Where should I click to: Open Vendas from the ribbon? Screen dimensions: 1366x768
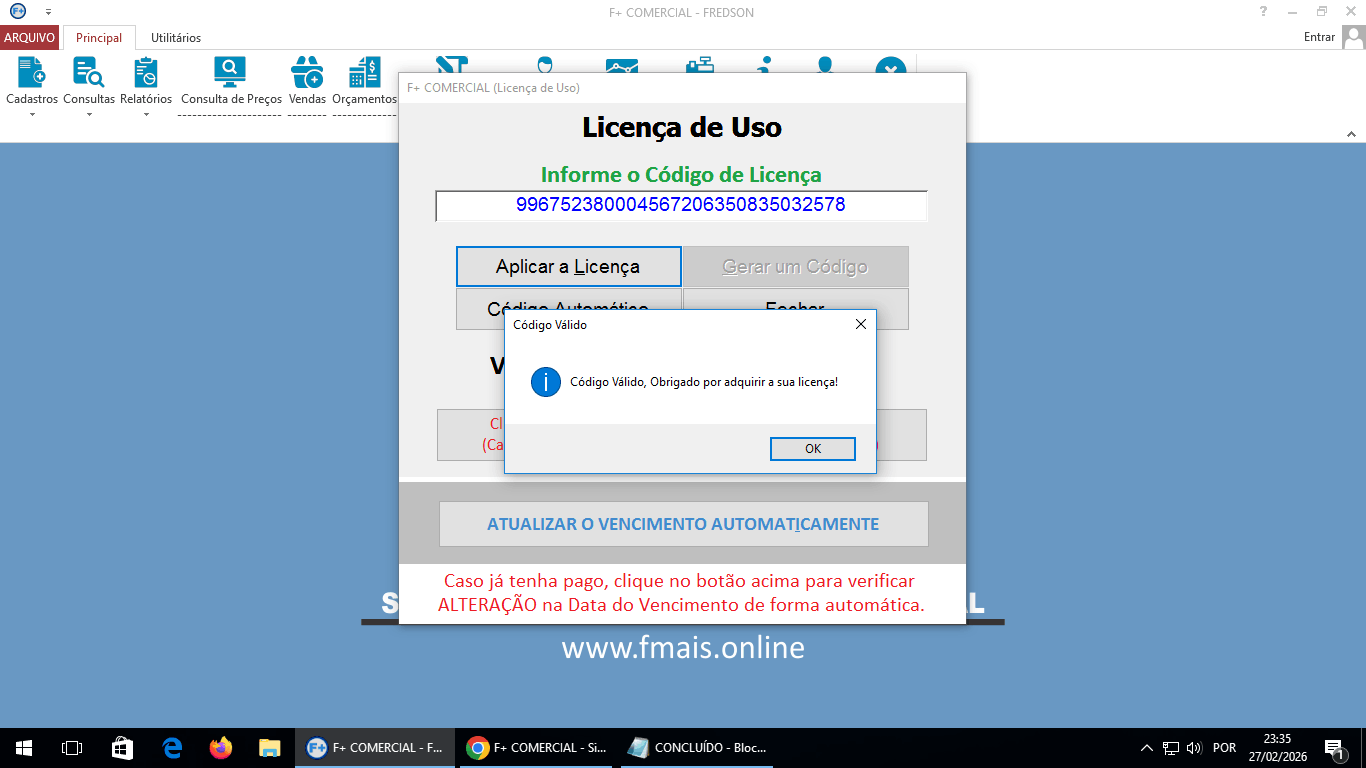307,72
